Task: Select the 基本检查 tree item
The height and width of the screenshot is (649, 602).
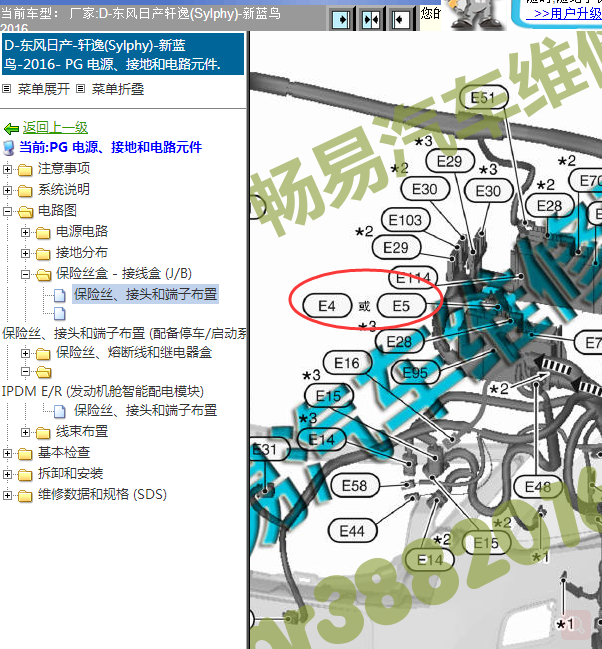Action: point(64,453)
